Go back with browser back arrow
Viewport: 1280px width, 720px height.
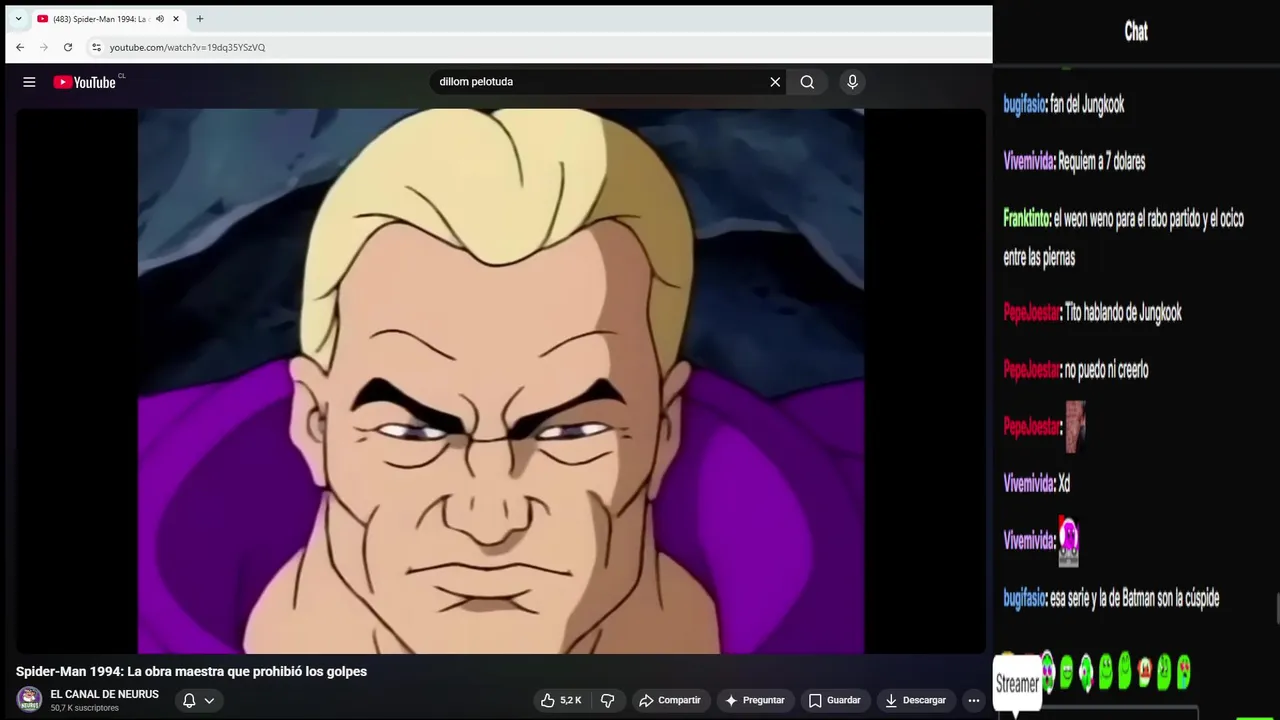click(x=20, y=47)
